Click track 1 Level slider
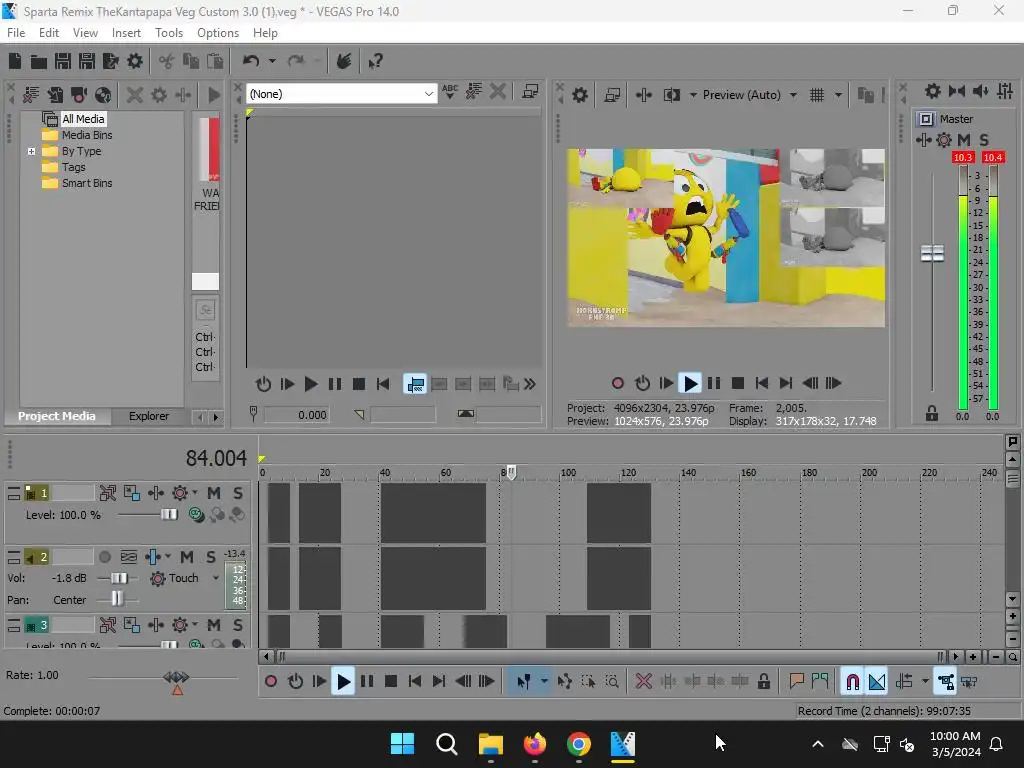This screenshot has height=768, width=1024. [169, 515]
